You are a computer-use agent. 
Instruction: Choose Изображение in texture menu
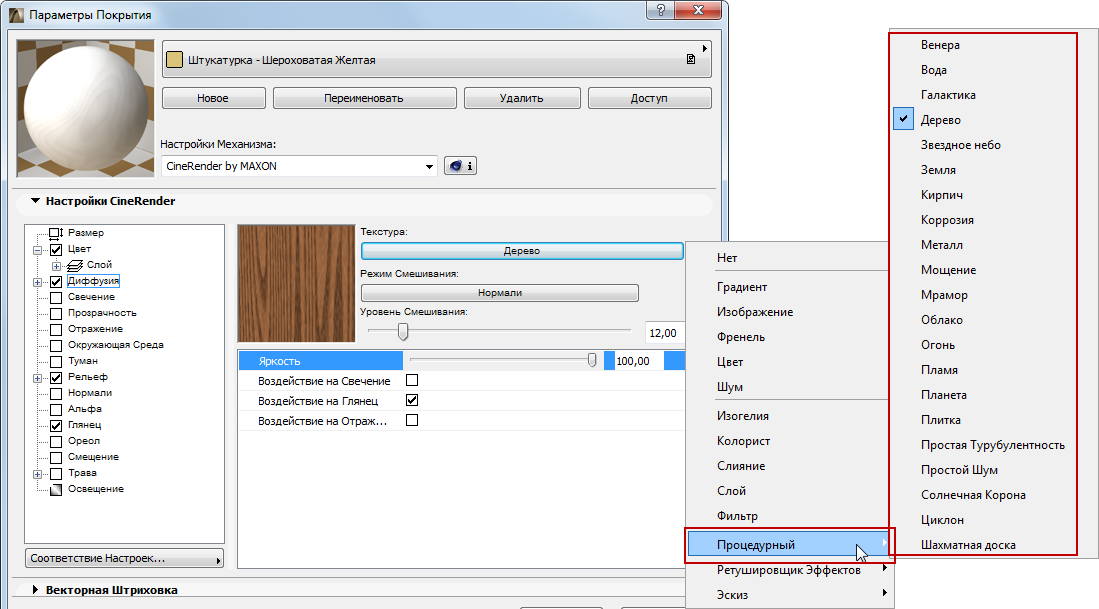pos(755,312)
